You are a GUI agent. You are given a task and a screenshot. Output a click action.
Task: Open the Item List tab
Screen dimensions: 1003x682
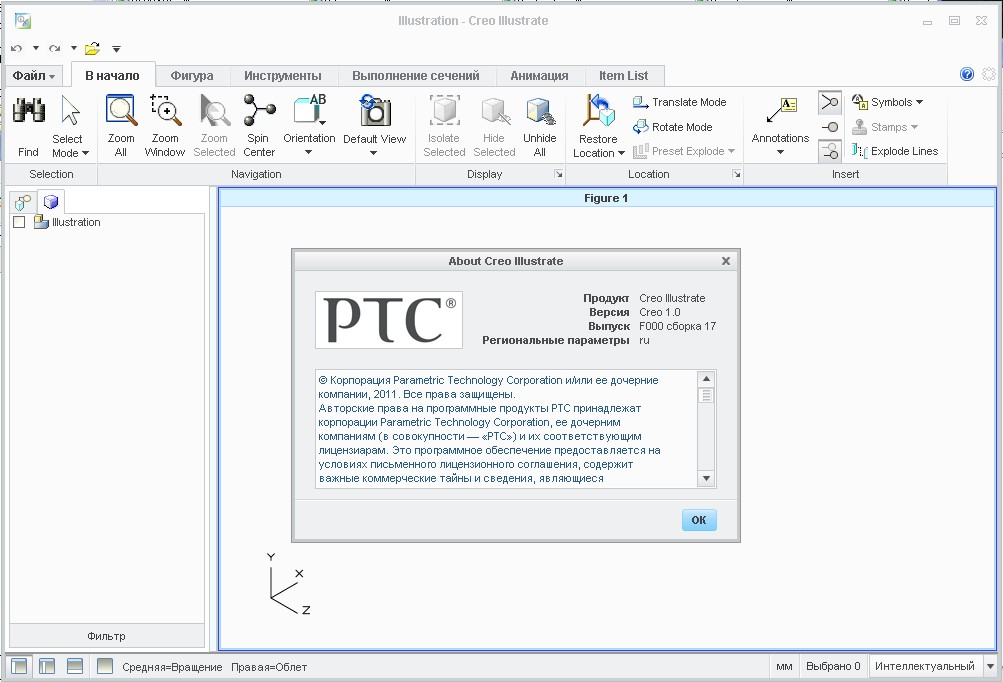(624, 75)
